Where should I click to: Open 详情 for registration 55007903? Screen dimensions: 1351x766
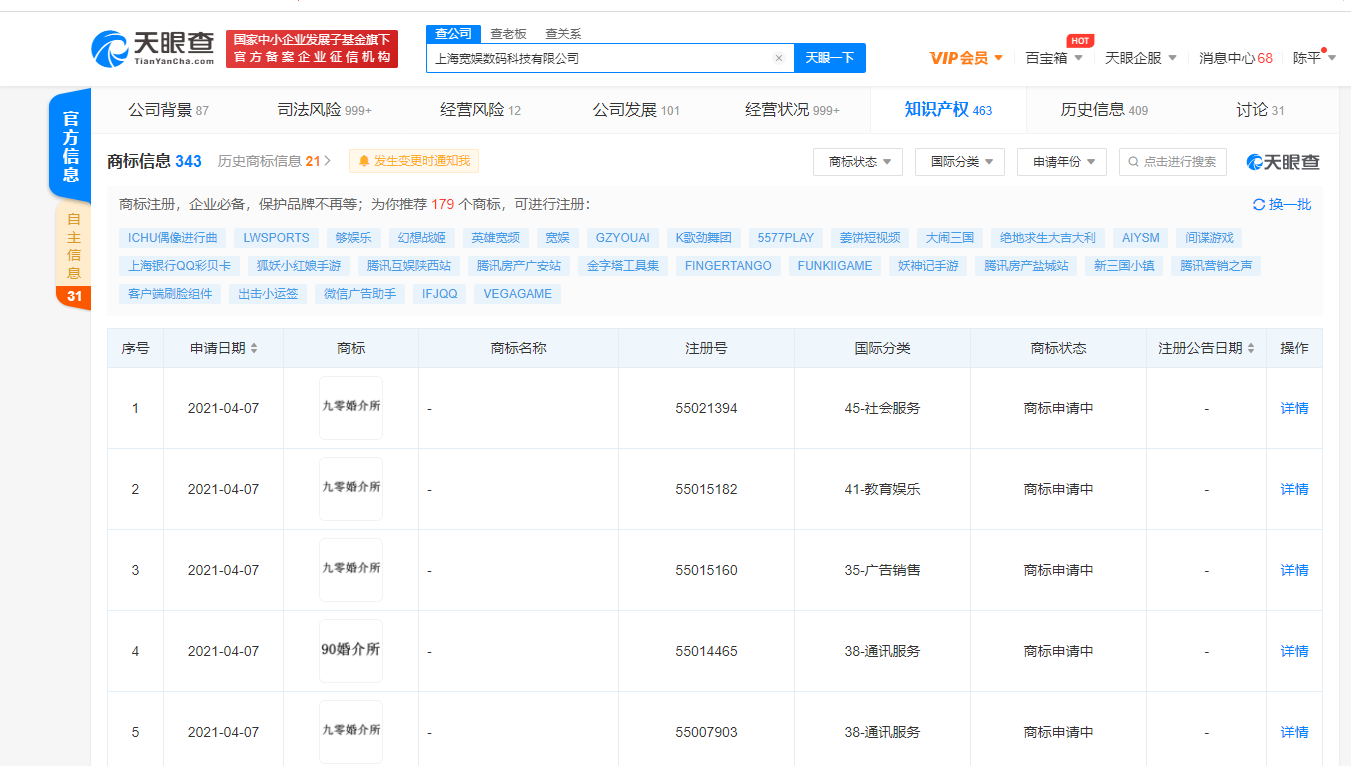[x=1294, y=732]
